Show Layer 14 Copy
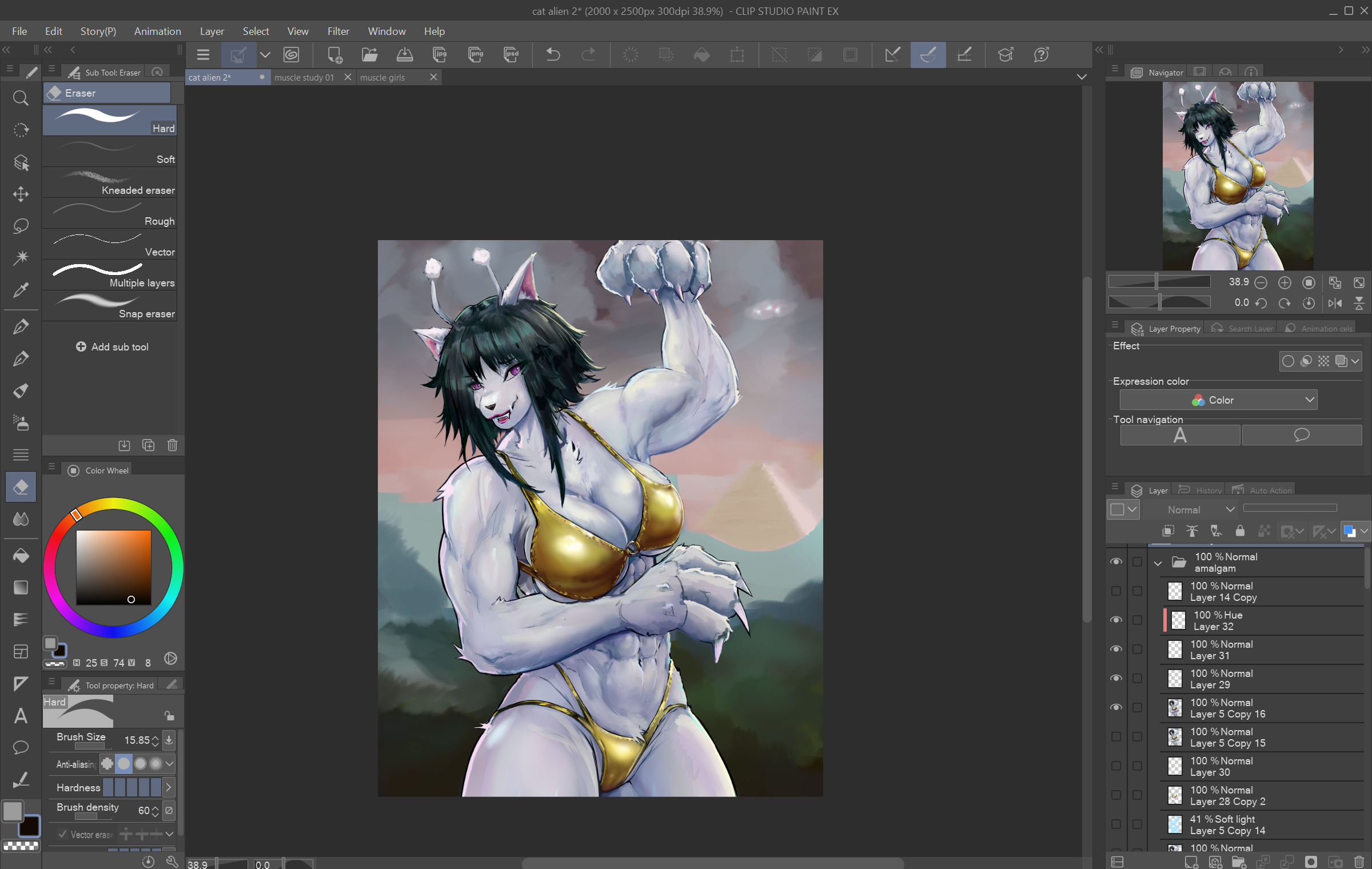This screenshot has width=1372, height=869. (x=1116, y=591)
